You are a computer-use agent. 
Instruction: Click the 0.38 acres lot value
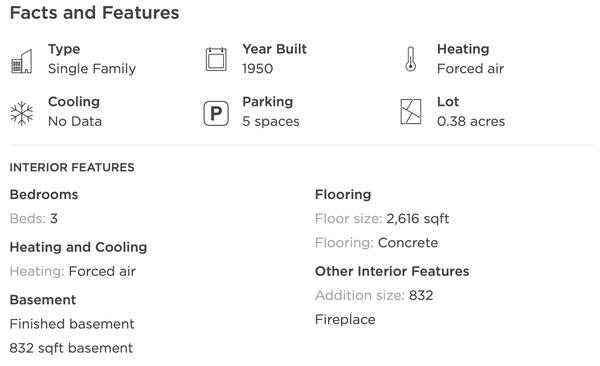pyautogui.click(x=471, y=121)
